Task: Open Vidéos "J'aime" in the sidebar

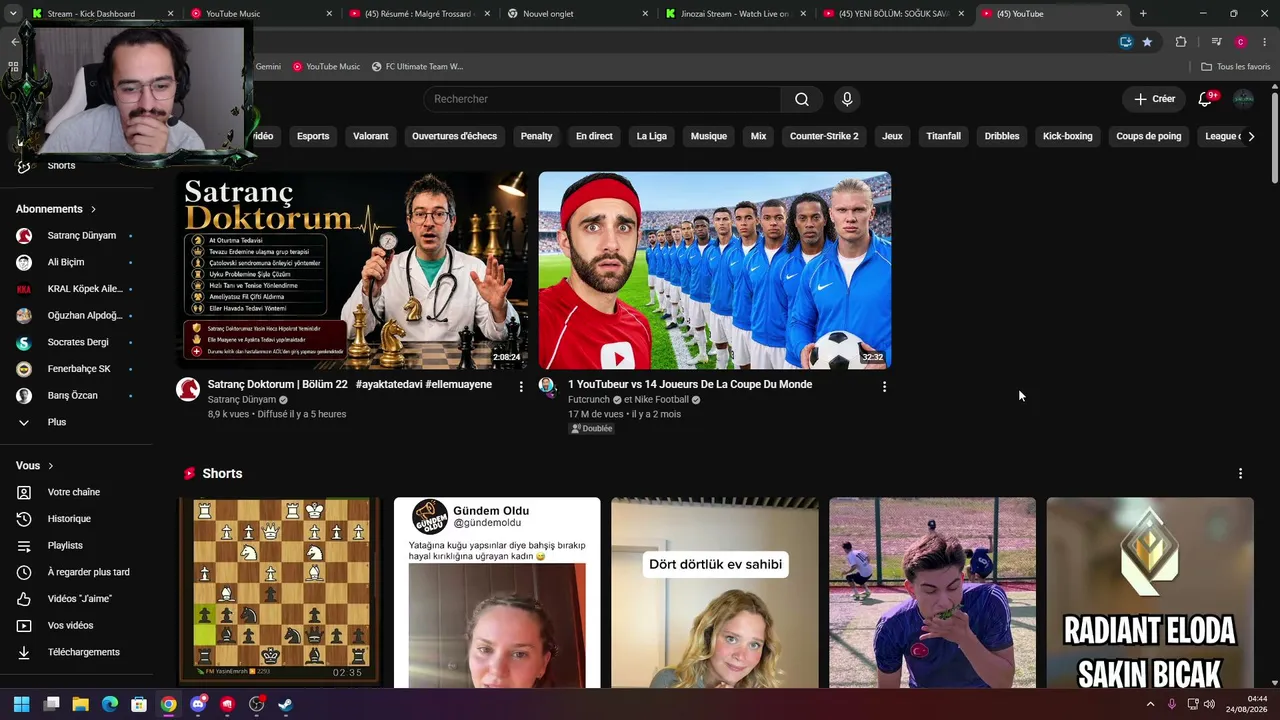Action: (77, 599)
